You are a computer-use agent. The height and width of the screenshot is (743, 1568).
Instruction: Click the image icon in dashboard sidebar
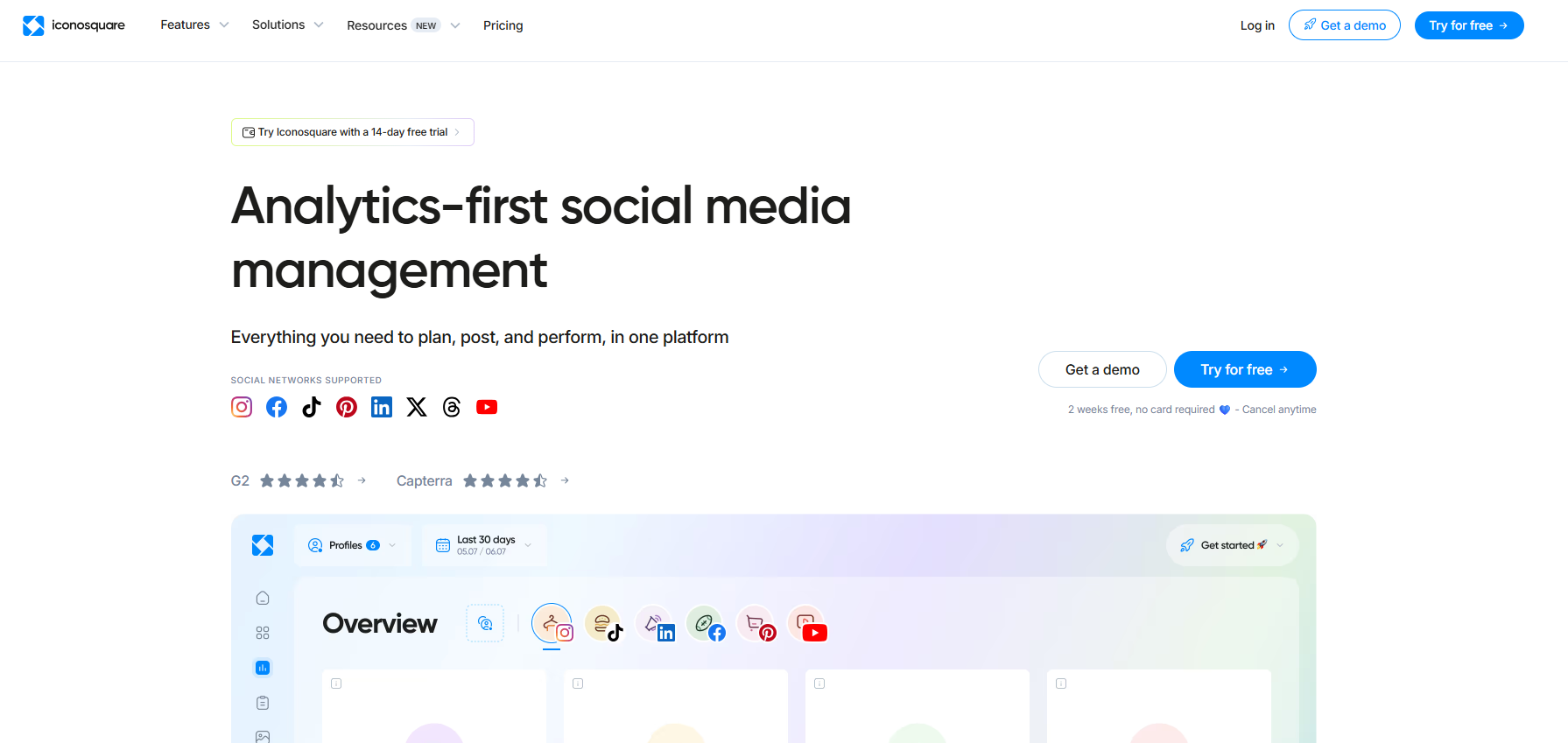tap(263, 737)
